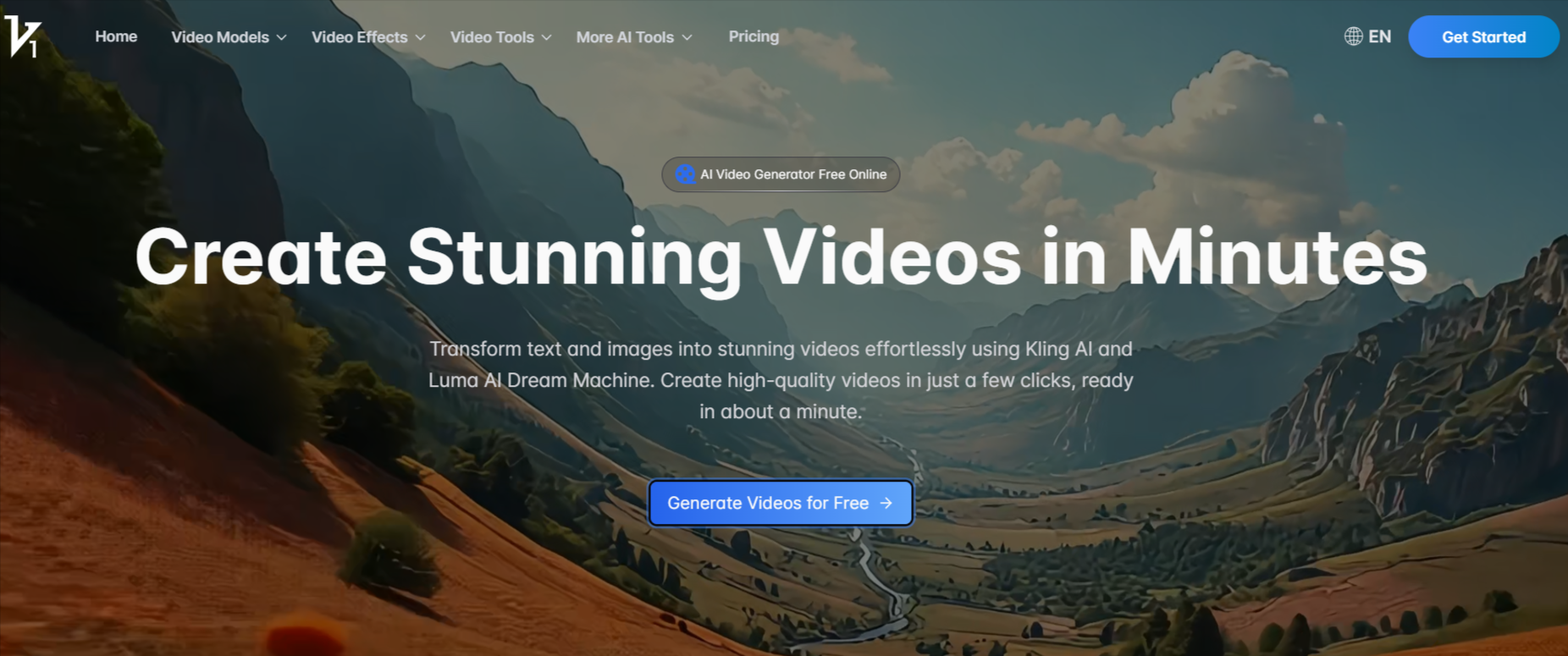Open the Home page link
1568x656 pixels.
point(116,36)
